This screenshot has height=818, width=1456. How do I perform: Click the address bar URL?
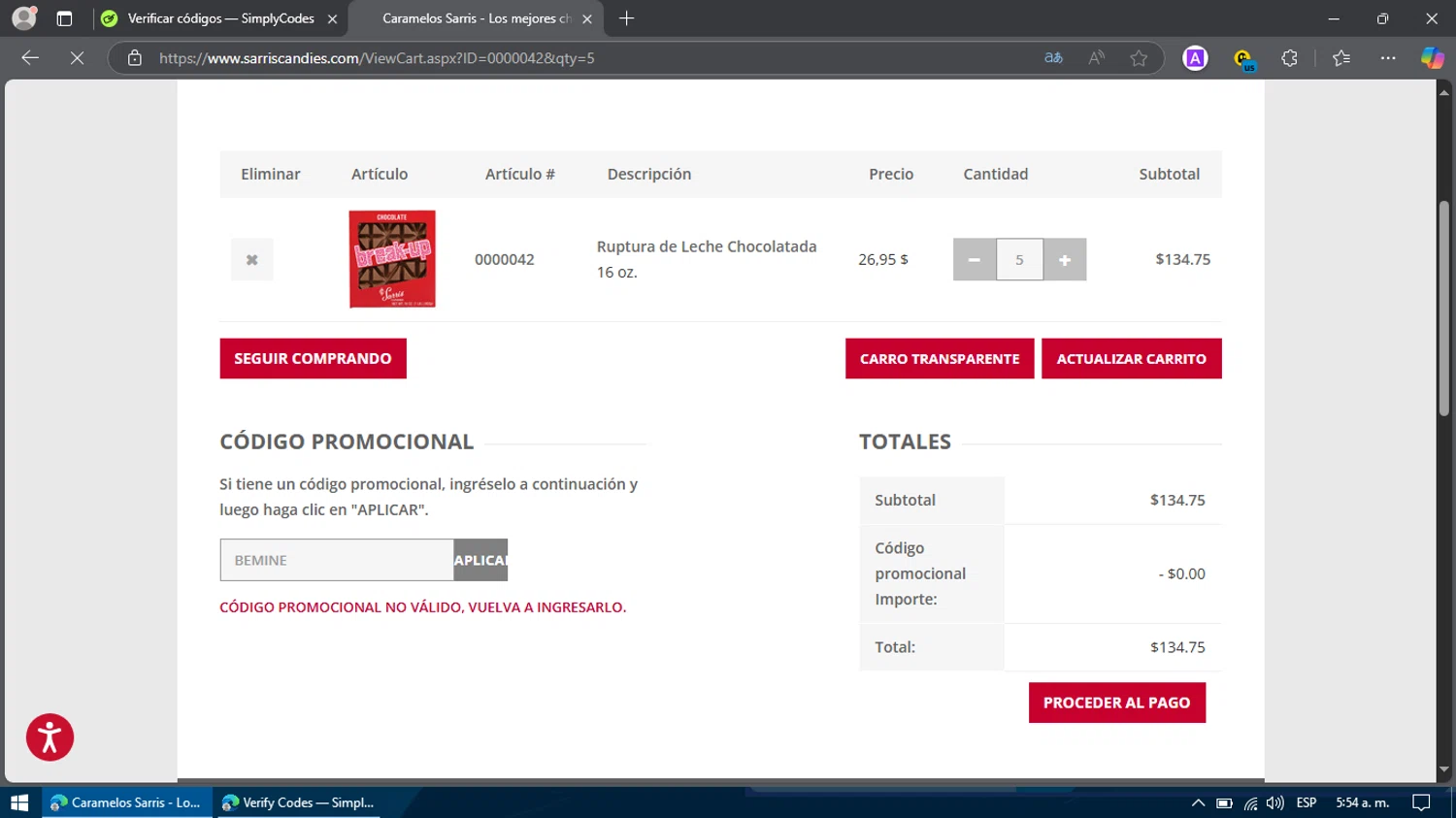(377, 58)
